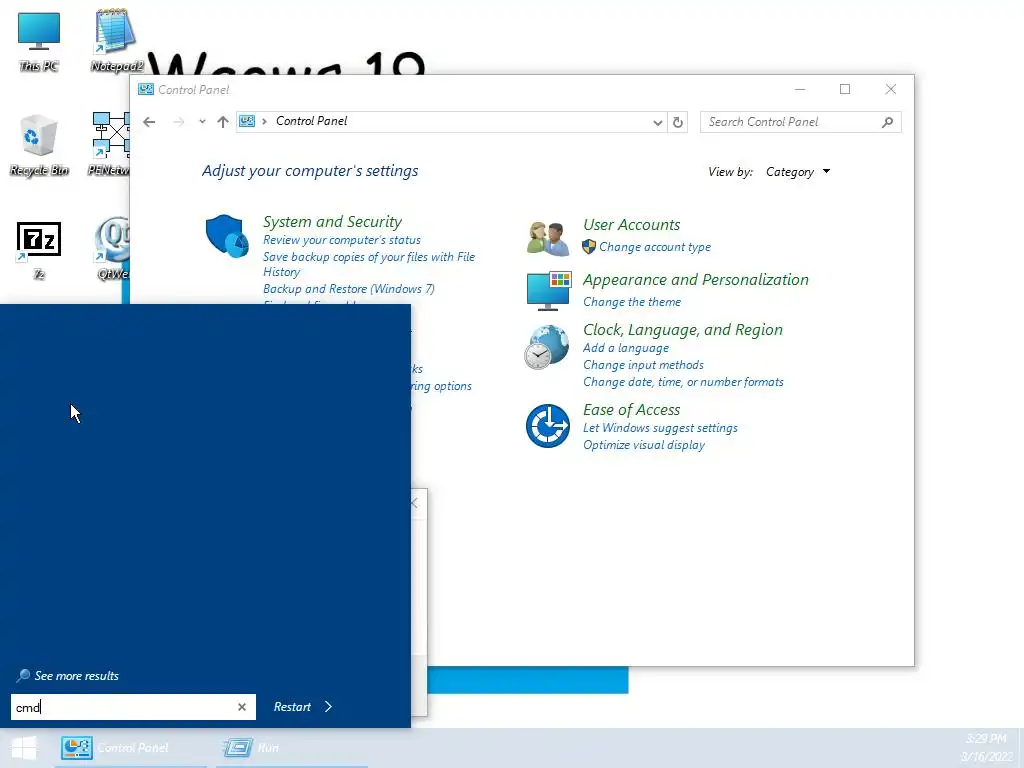This screenshot has height=768, width=1024.
Task: Click Optimize visual display link
Action: point(644,445)
